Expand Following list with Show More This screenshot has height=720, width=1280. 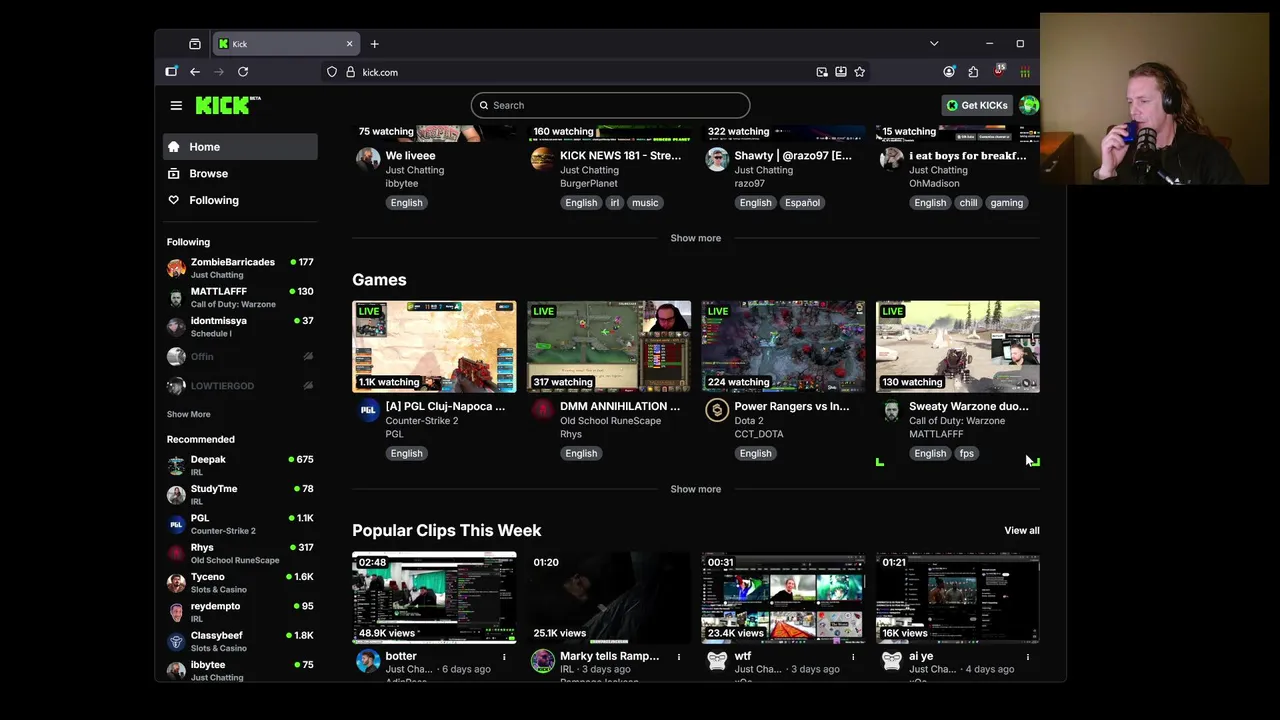[188, 414]
